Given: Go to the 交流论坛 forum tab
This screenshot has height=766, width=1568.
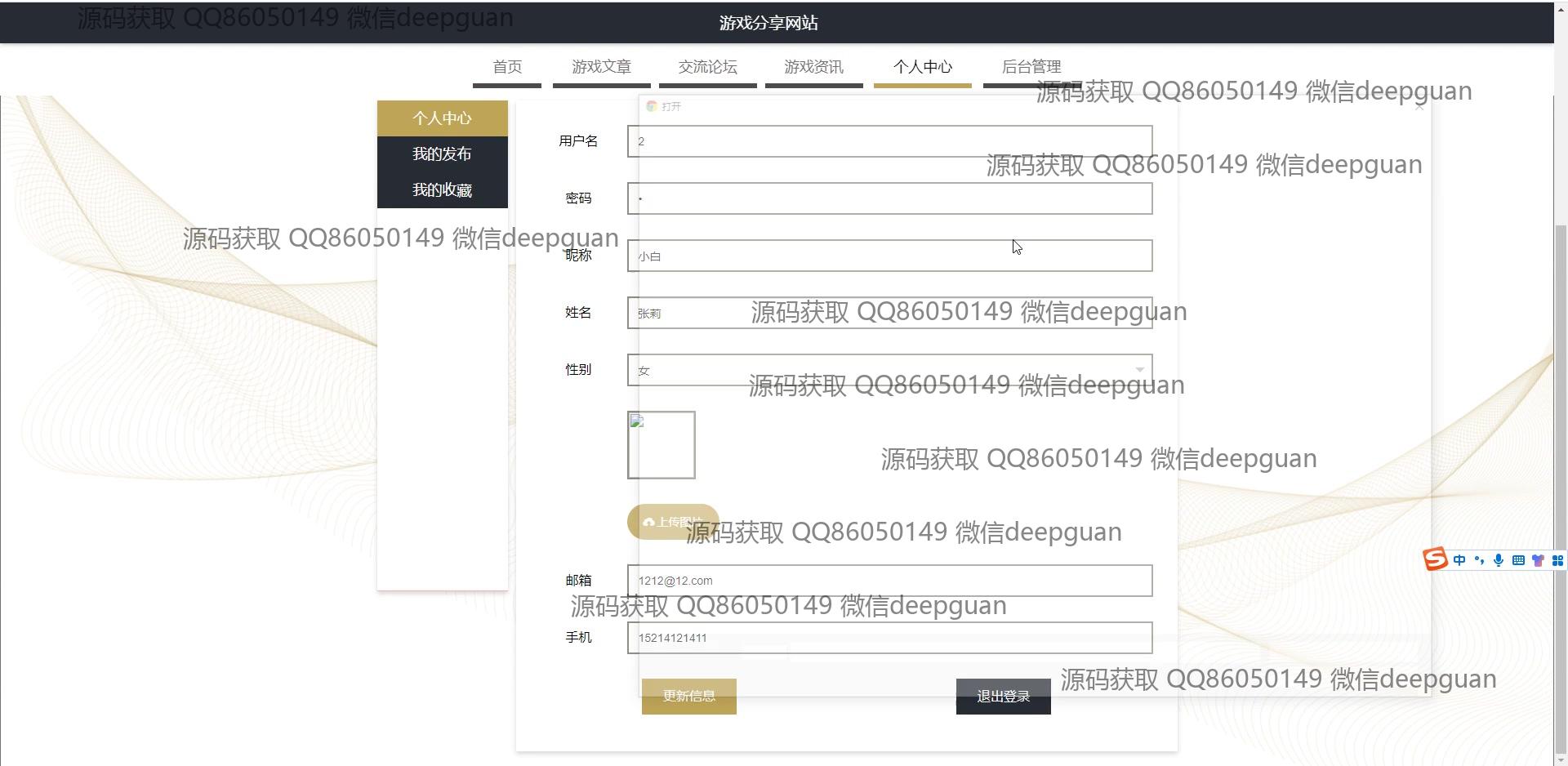Looking at the screenshot, I should click(x=707, y=67).
